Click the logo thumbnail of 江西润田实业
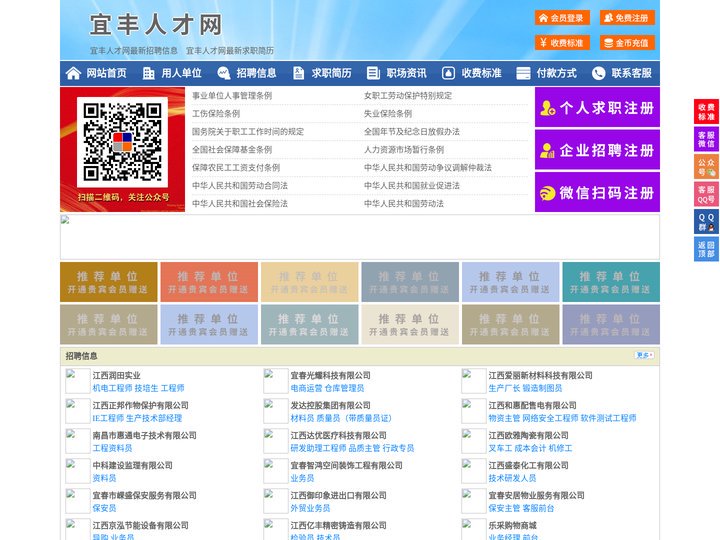 (78, 381)
